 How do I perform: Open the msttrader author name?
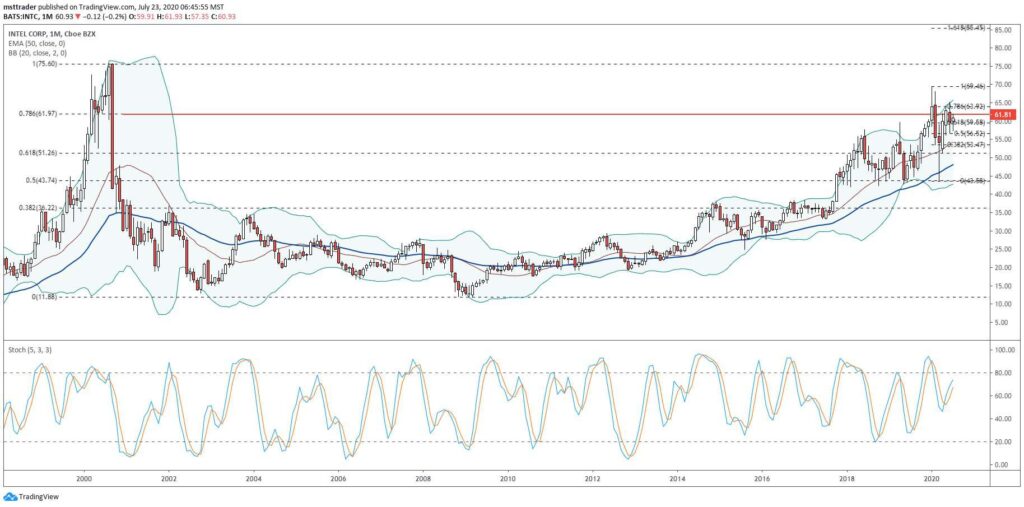coord(20,7)
